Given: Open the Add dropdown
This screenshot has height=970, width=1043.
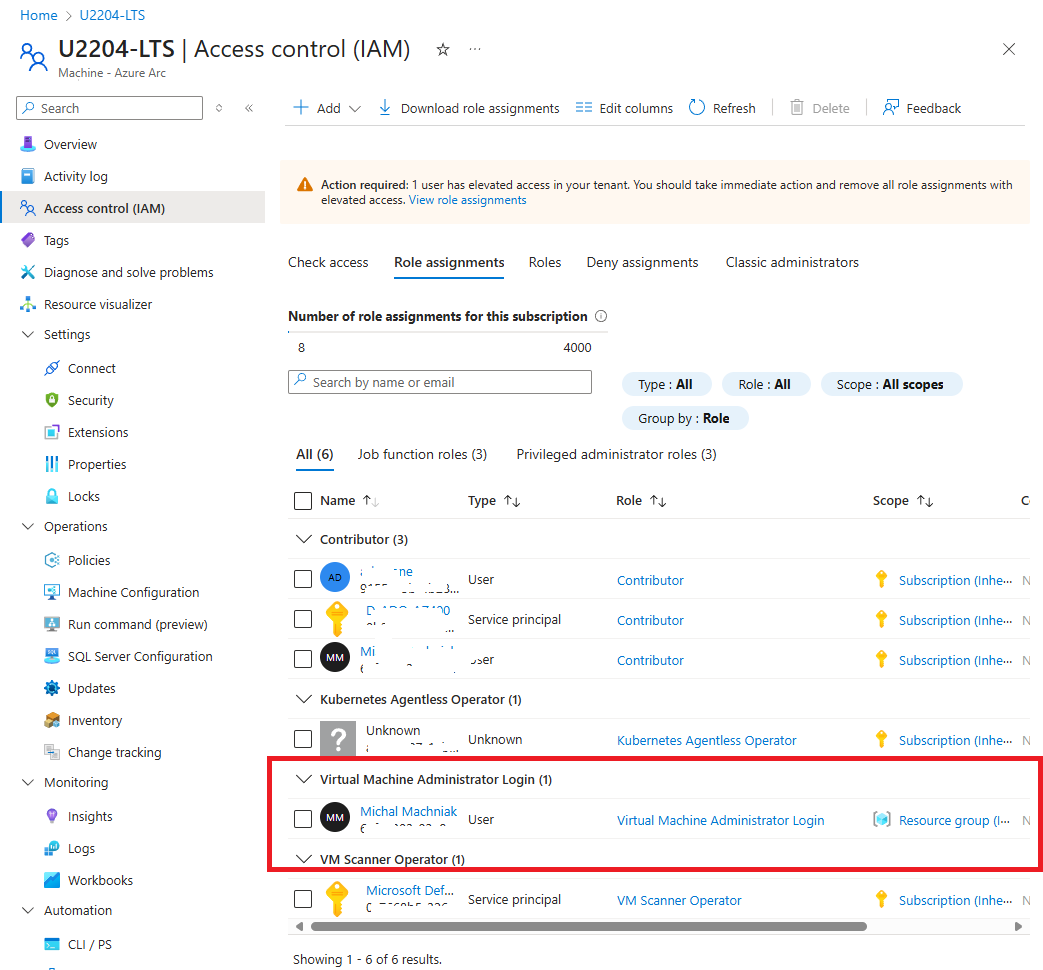Looking at the screenshot, I should 327,108.
